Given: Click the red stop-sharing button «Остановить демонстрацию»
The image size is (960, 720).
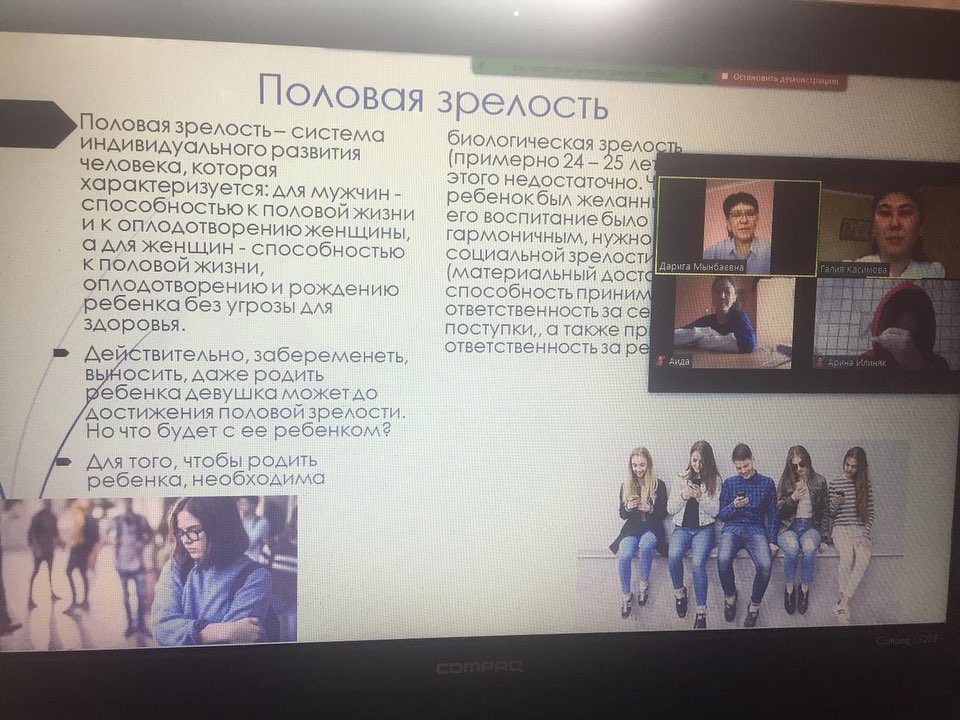Looking at the screenshot, I should click(782, 80).
